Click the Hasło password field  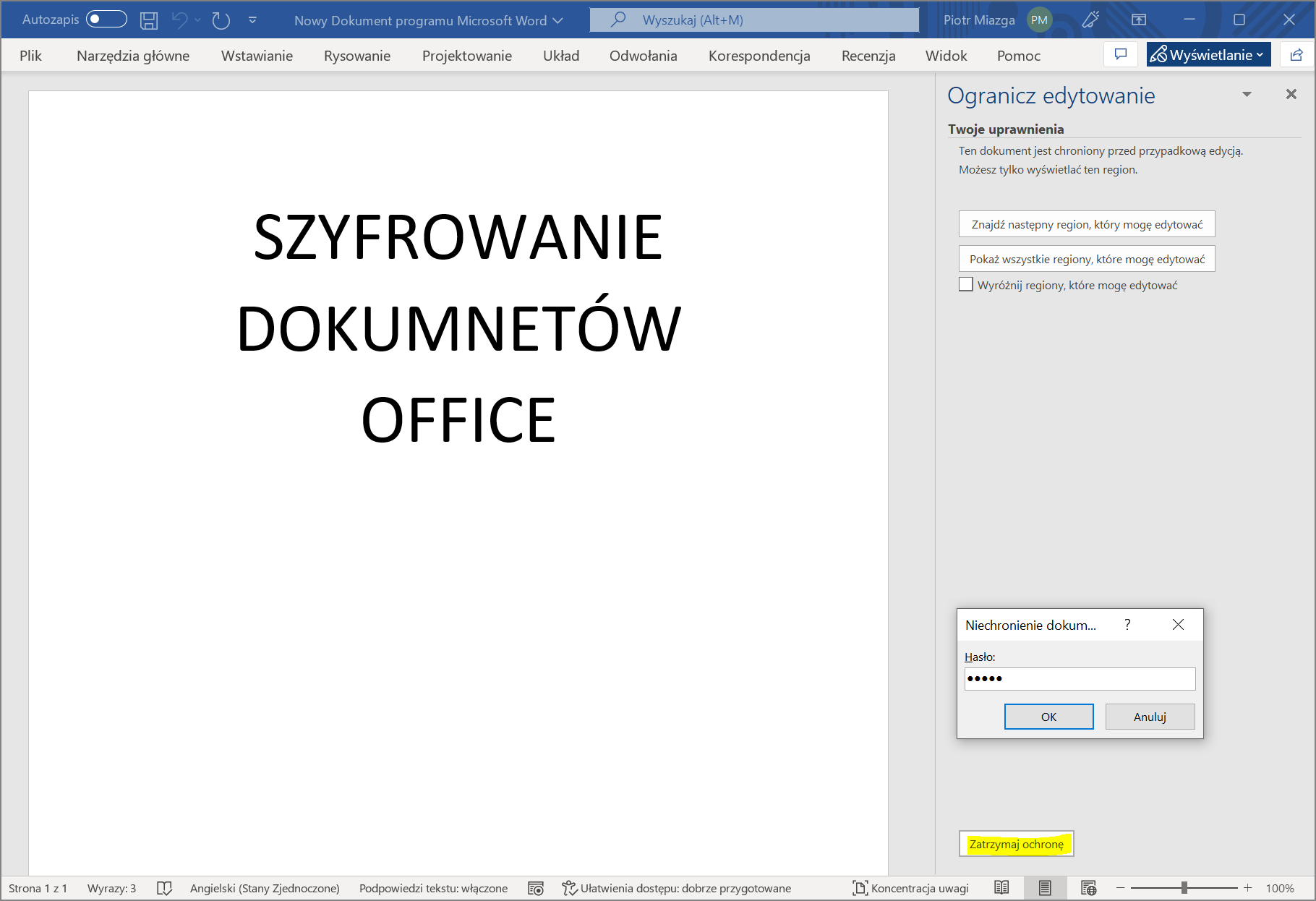1080,678
